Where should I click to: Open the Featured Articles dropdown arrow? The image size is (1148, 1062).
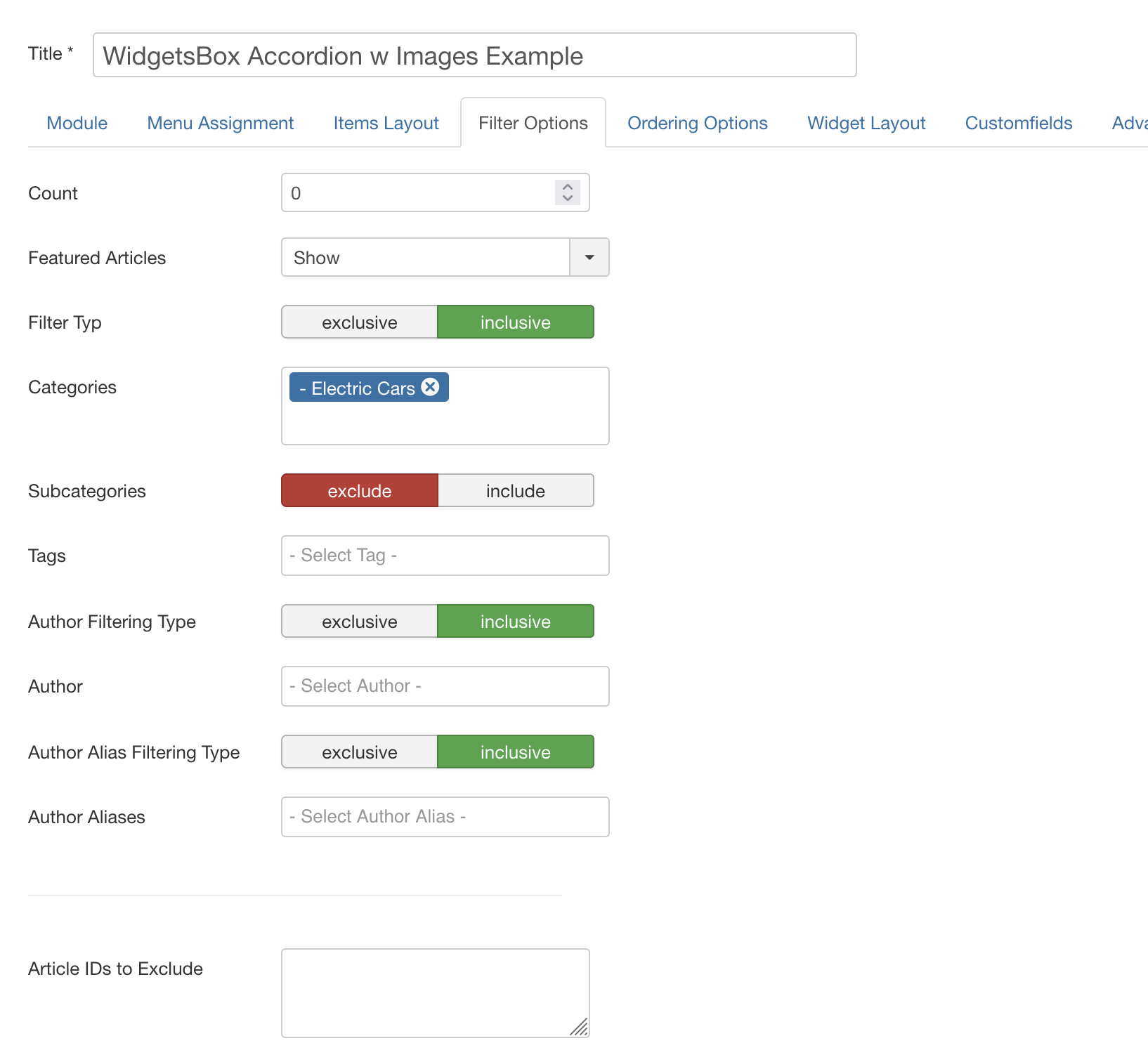pyautogui.click(x=589, y=257)
